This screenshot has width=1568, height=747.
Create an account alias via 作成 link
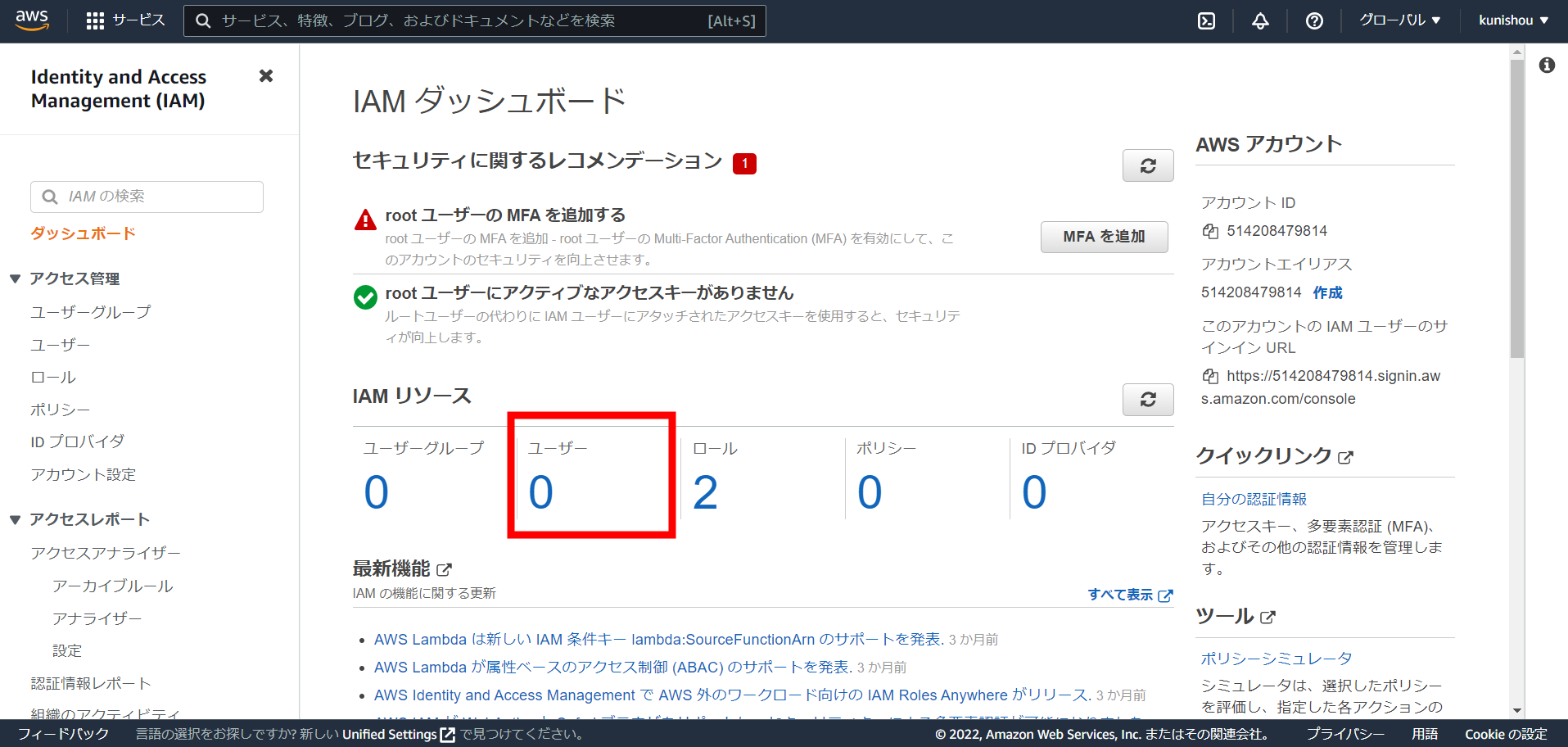(1326, 292)
